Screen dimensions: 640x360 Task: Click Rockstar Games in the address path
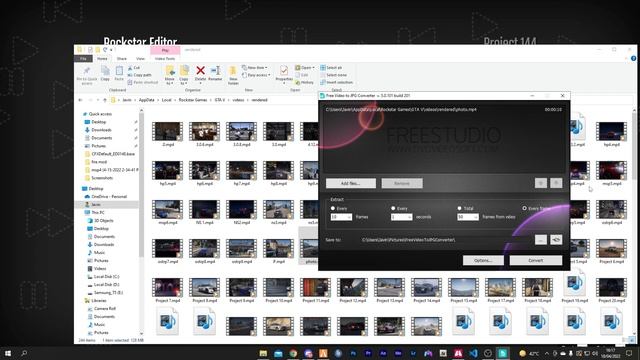click(x=193, y=100)
